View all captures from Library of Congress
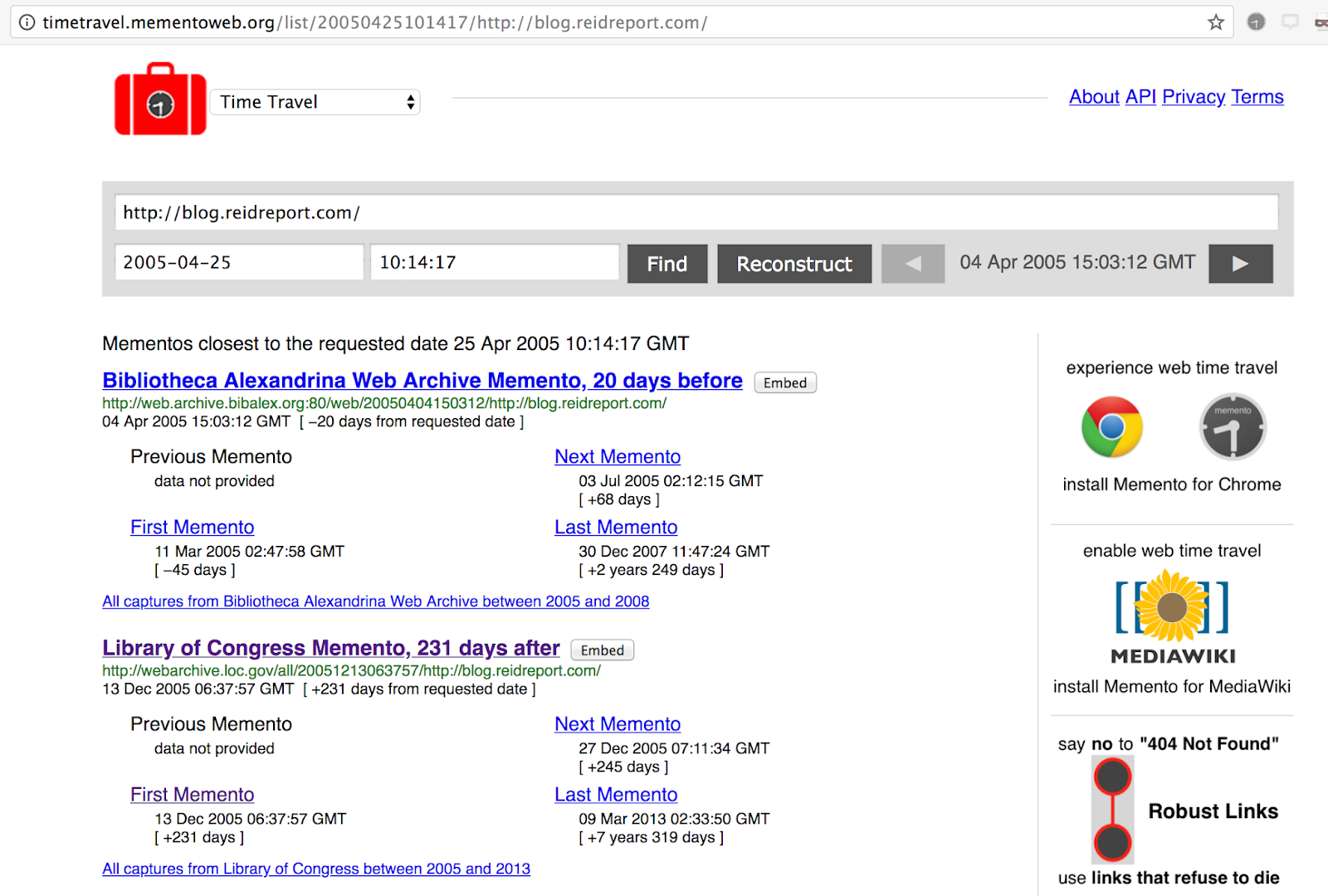Image resolution: width=1328 pixels, height=896 pixels. click(316, 869)
